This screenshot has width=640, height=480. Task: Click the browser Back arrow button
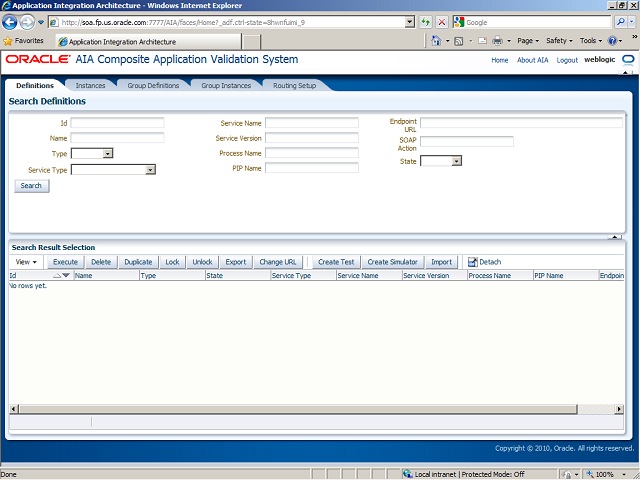pyautogui.click(x=12, y=22)
